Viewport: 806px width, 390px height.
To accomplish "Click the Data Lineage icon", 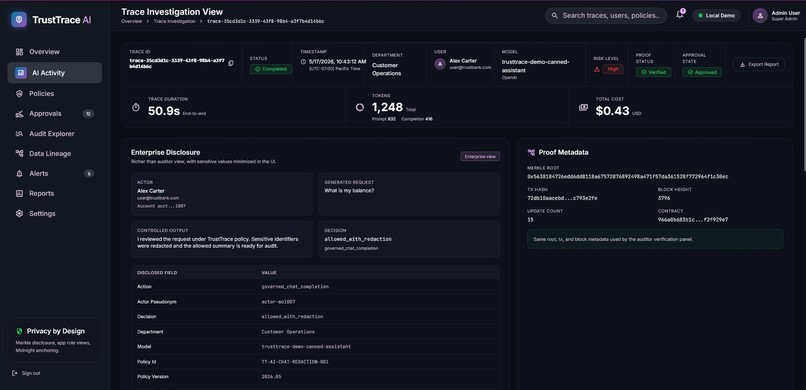I will point(20,154).
